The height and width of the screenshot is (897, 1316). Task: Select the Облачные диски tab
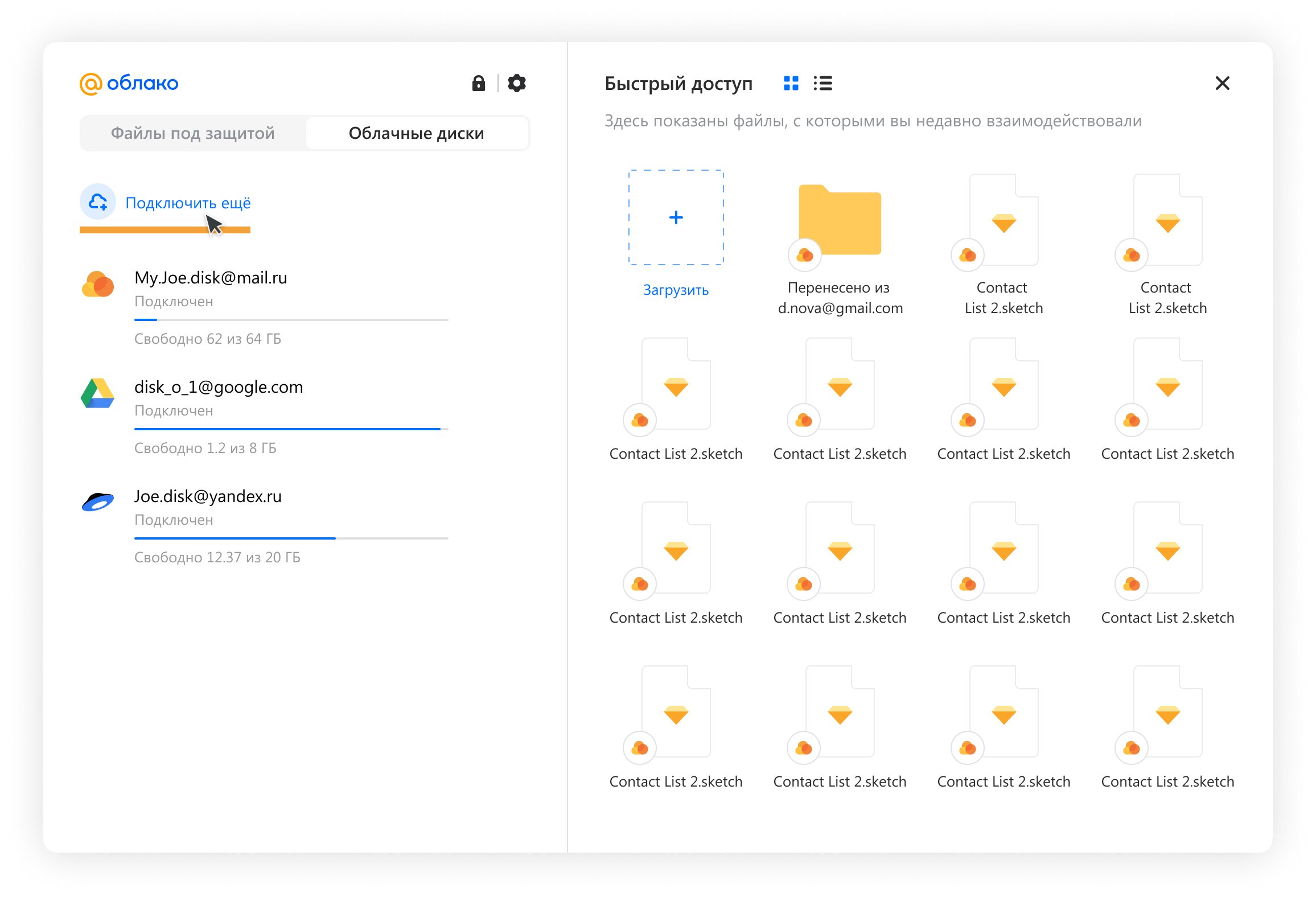coord(416,133)
